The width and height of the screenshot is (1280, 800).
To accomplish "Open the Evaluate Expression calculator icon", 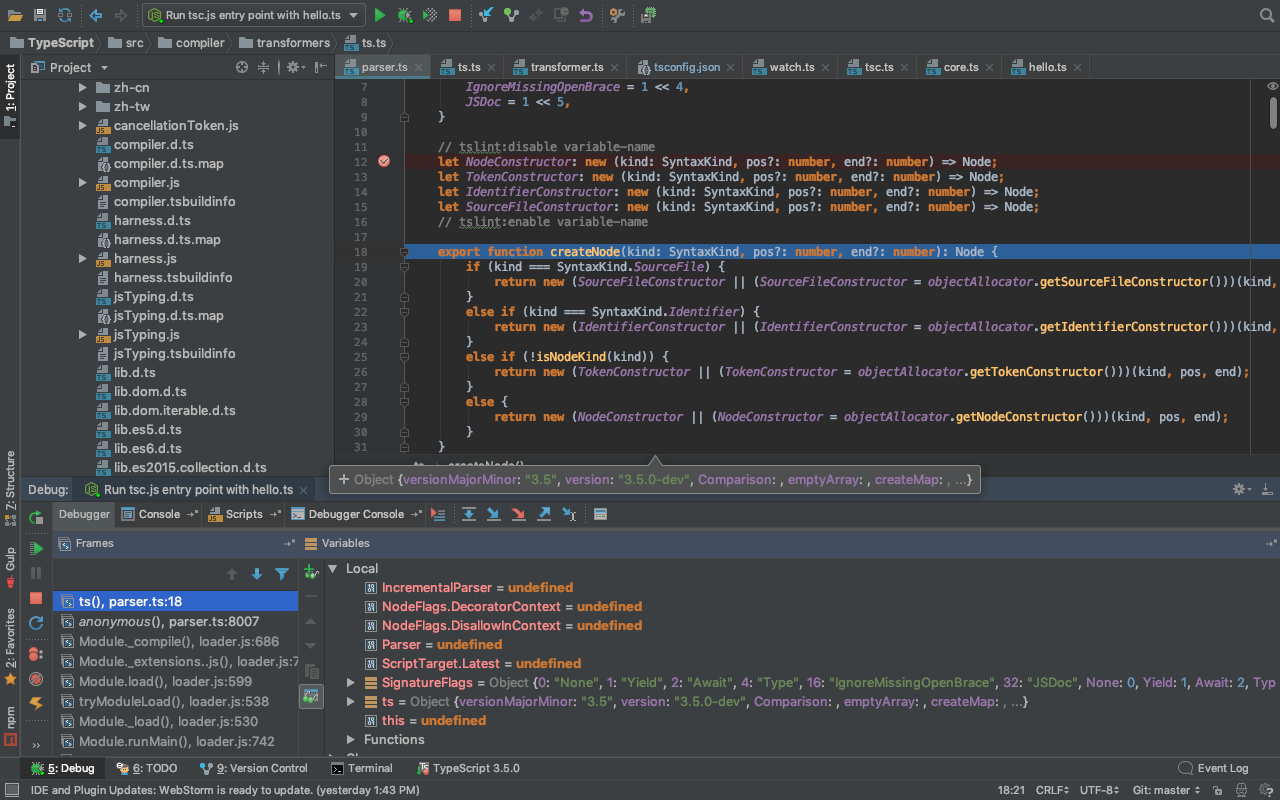I will coord(600,514).
